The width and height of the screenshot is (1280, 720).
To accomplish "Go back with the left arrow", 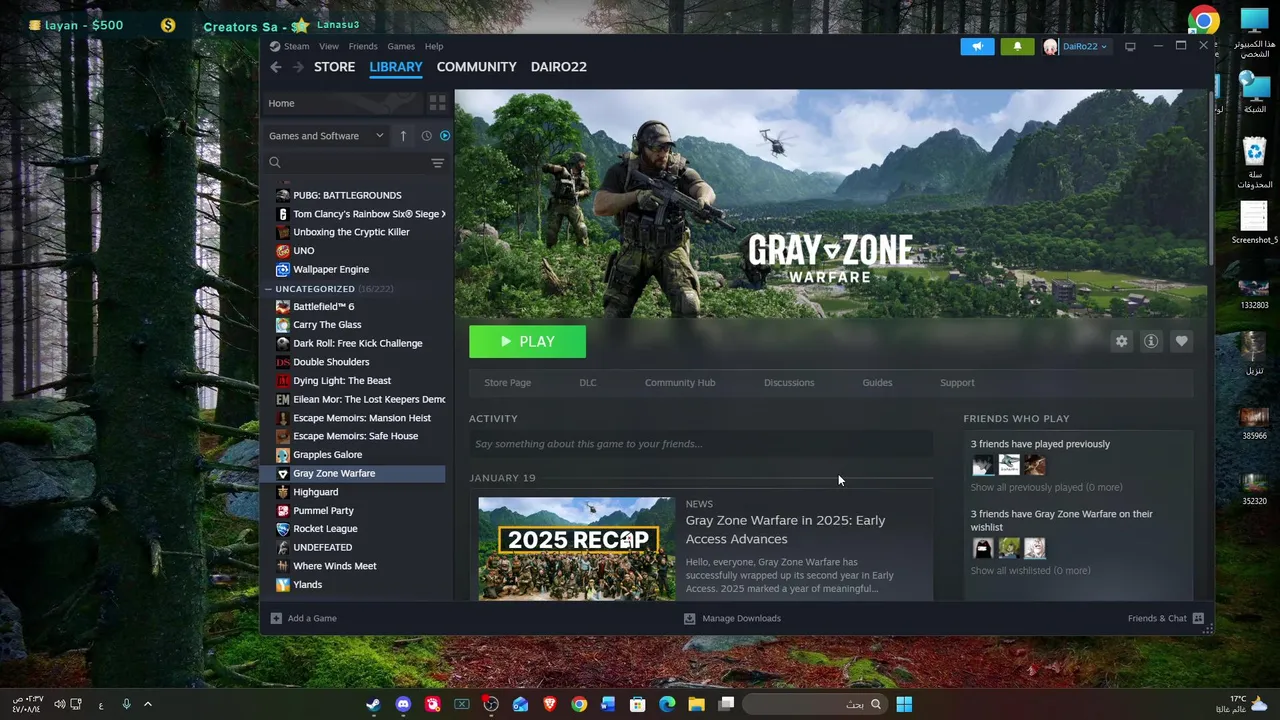I will 276,67.
